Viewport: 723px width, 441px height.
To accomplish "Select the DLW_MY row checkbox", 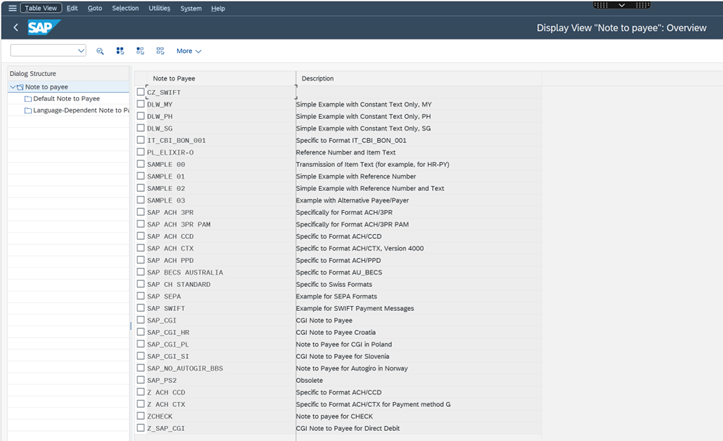I will (141, 104).
